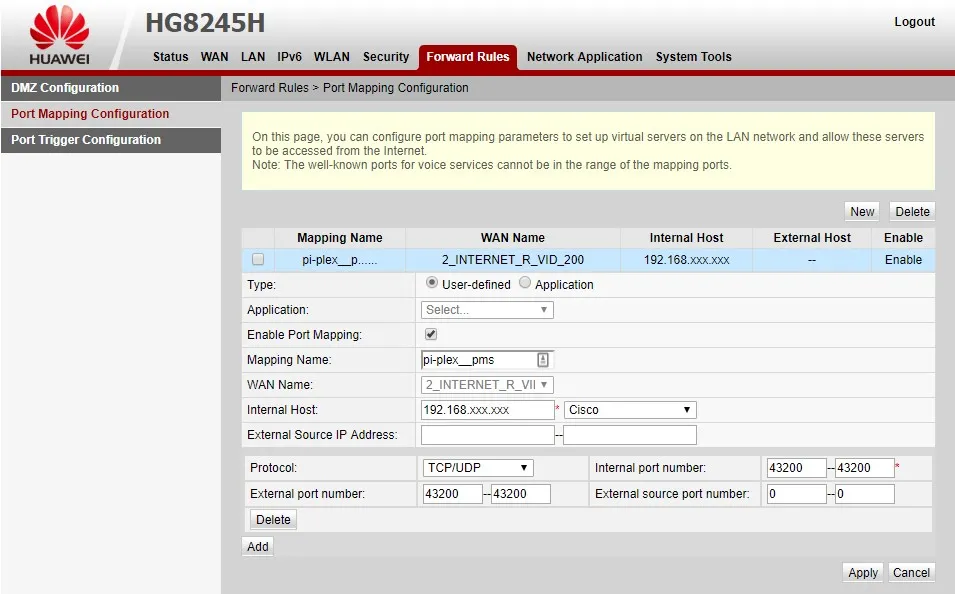Select the User-defined type radio button
Screen dimensions: 955x594
click(x=432, y=284)
